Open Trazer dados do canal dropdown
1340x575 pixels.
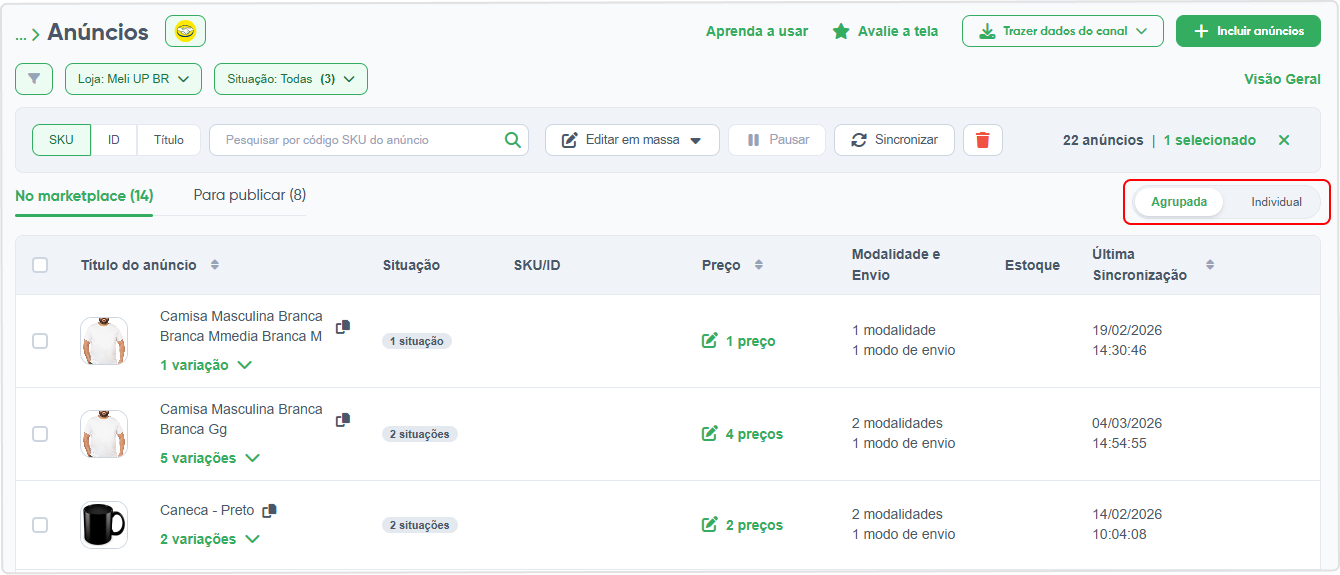[1063, 31]
